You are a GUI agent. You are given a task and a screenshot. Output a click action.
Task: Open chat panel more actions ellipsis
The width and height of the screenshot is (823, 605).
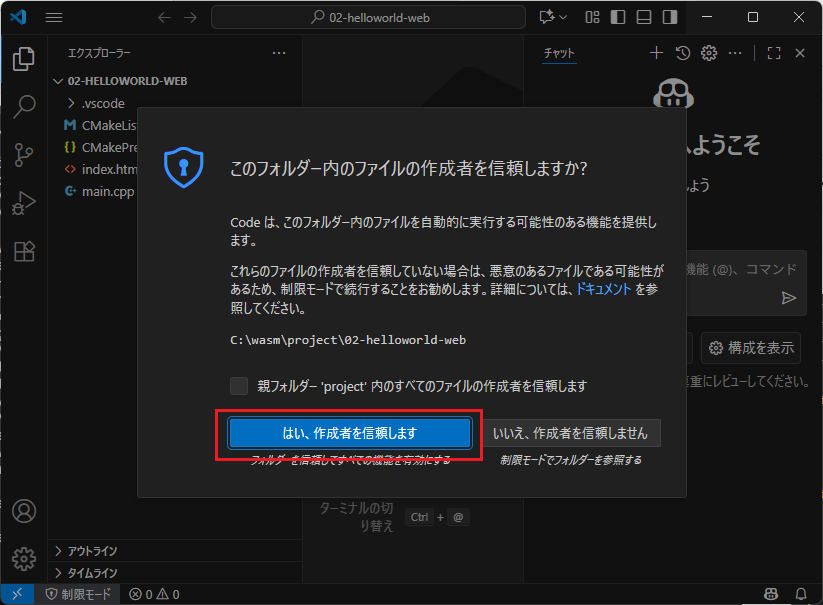pyautogui.click(x=735, y=53)
